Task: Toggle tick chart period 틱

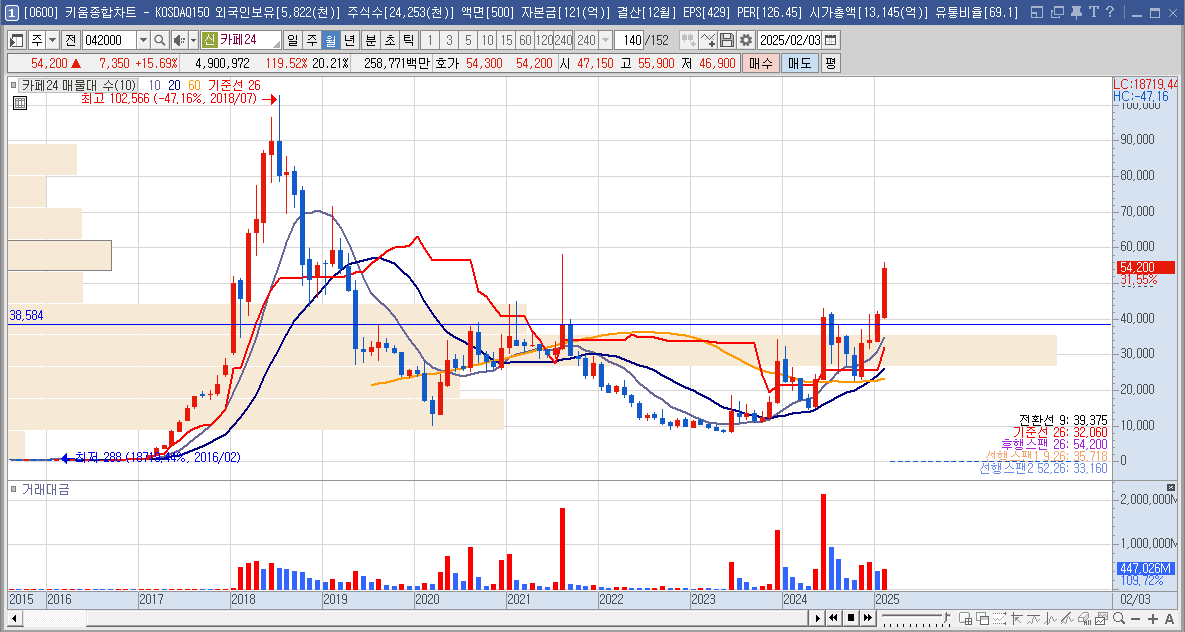Action: (408, 40)
